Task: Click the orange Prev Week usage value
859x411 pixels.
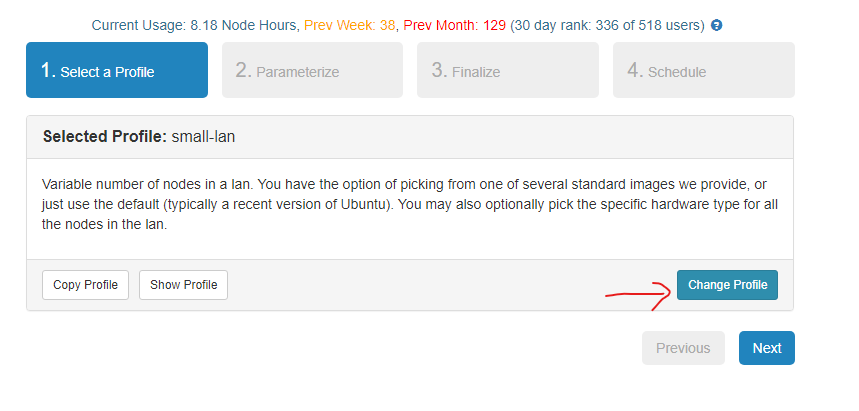Action: pyautogui.click(x=349, y=25)
